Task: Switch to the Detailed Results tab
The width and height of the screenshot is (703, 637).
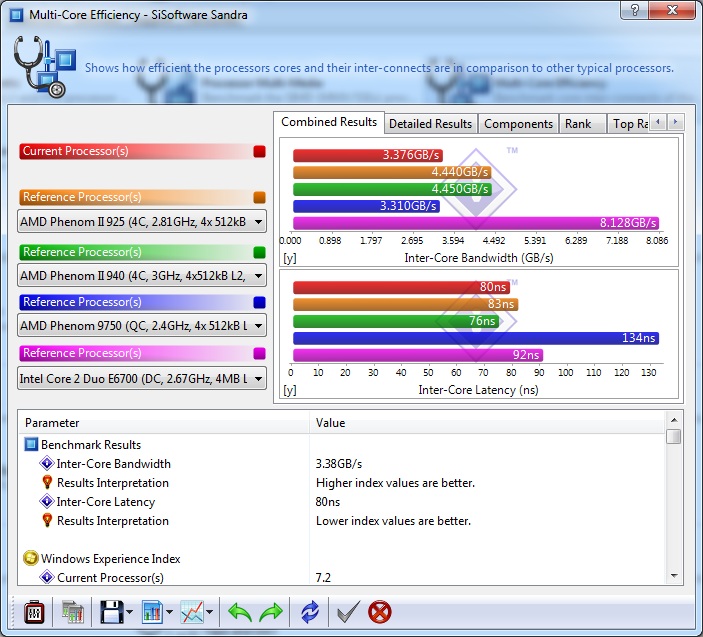Action: coord(430,124)
